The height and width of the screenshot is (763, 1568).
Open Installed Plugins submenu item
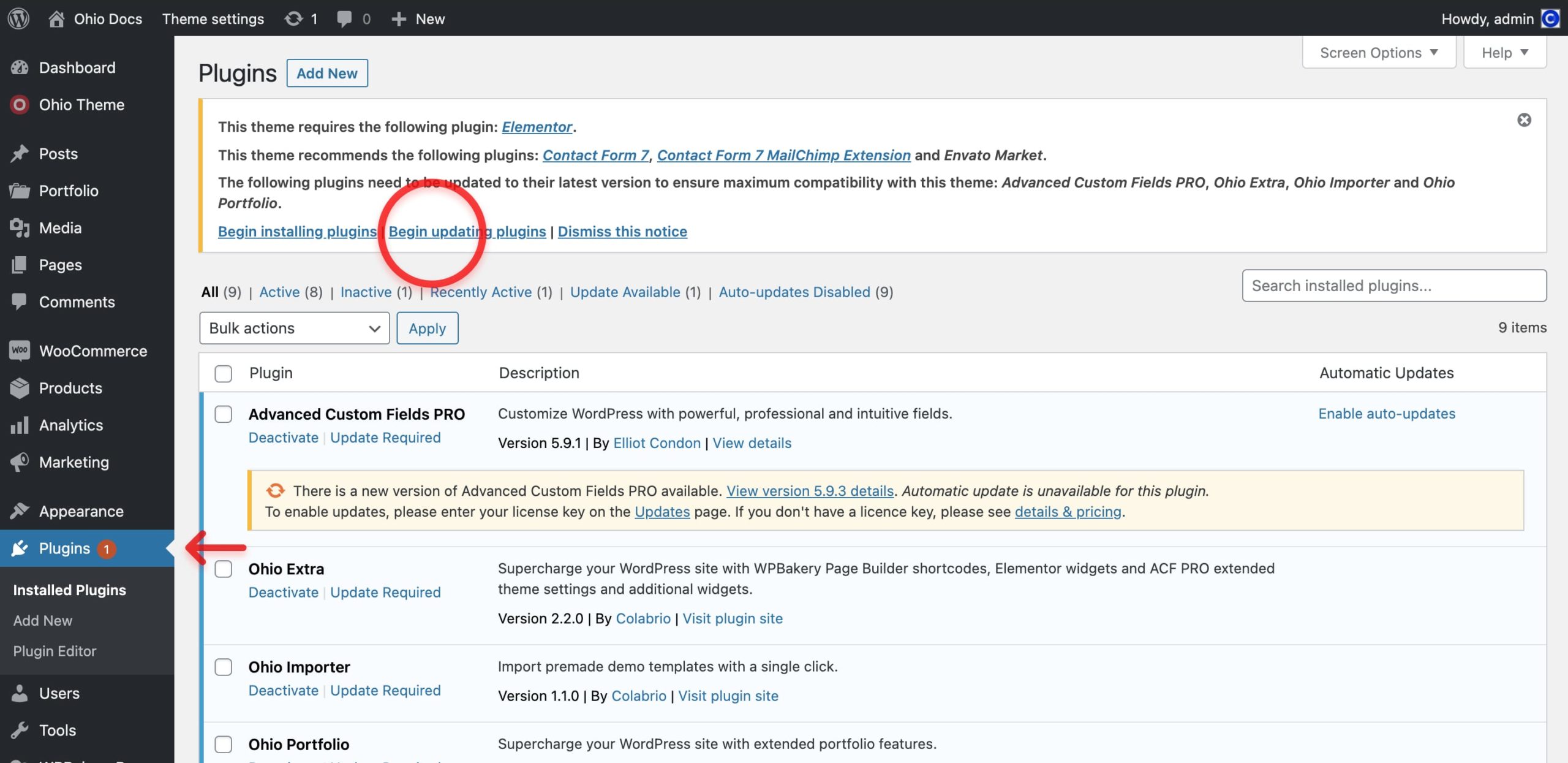(70, 590)
